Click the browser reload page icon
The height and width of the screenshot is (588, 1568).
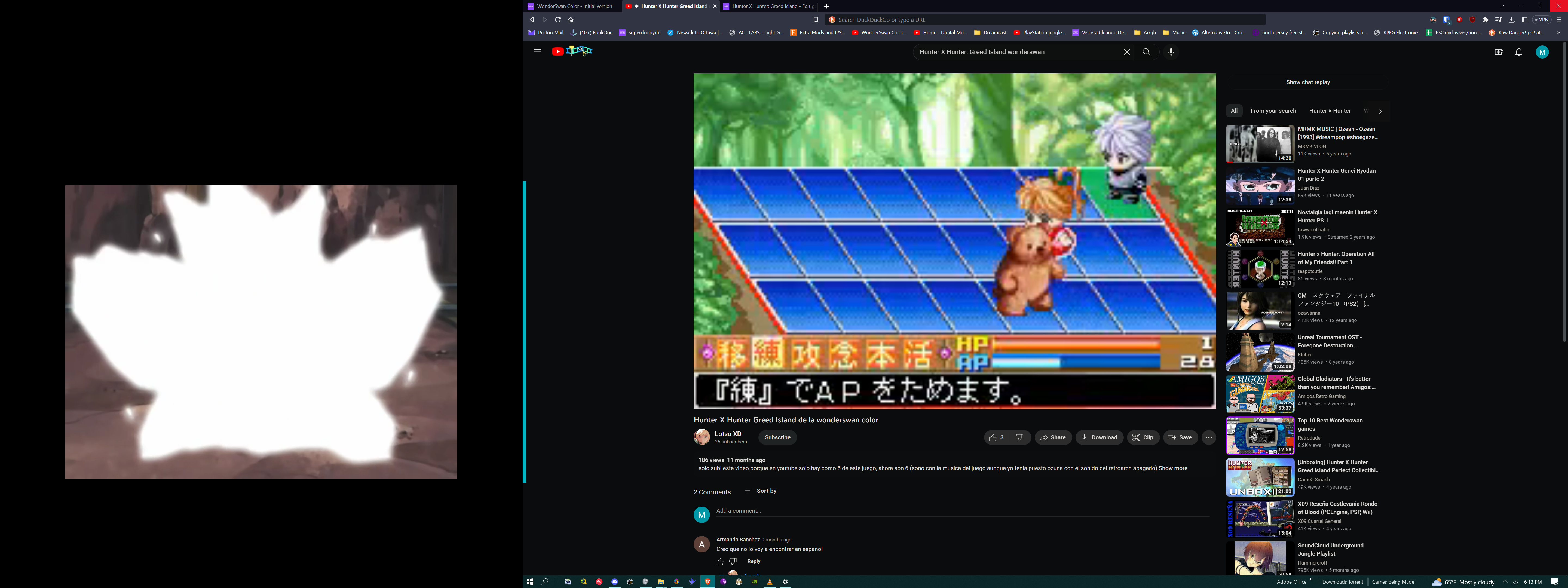(x=558, y=20)
